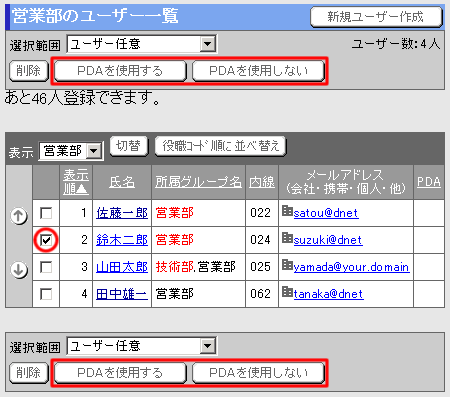Viewport: 450px width, 397px height.
Task: Click extension number 022
Action: (260, 213)
